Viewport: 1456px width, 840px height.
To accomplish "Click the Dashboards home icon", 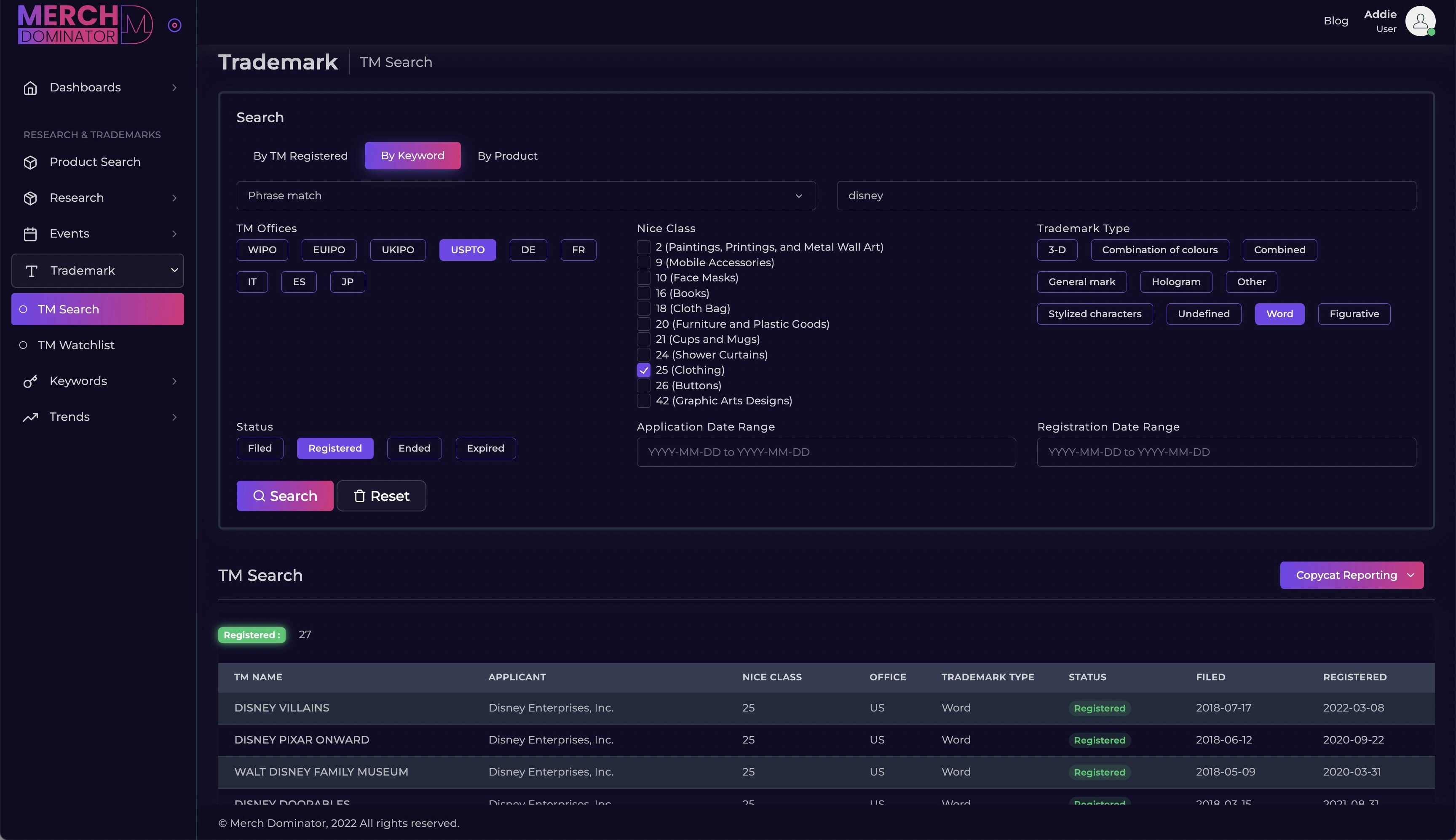I will (31, 88).
